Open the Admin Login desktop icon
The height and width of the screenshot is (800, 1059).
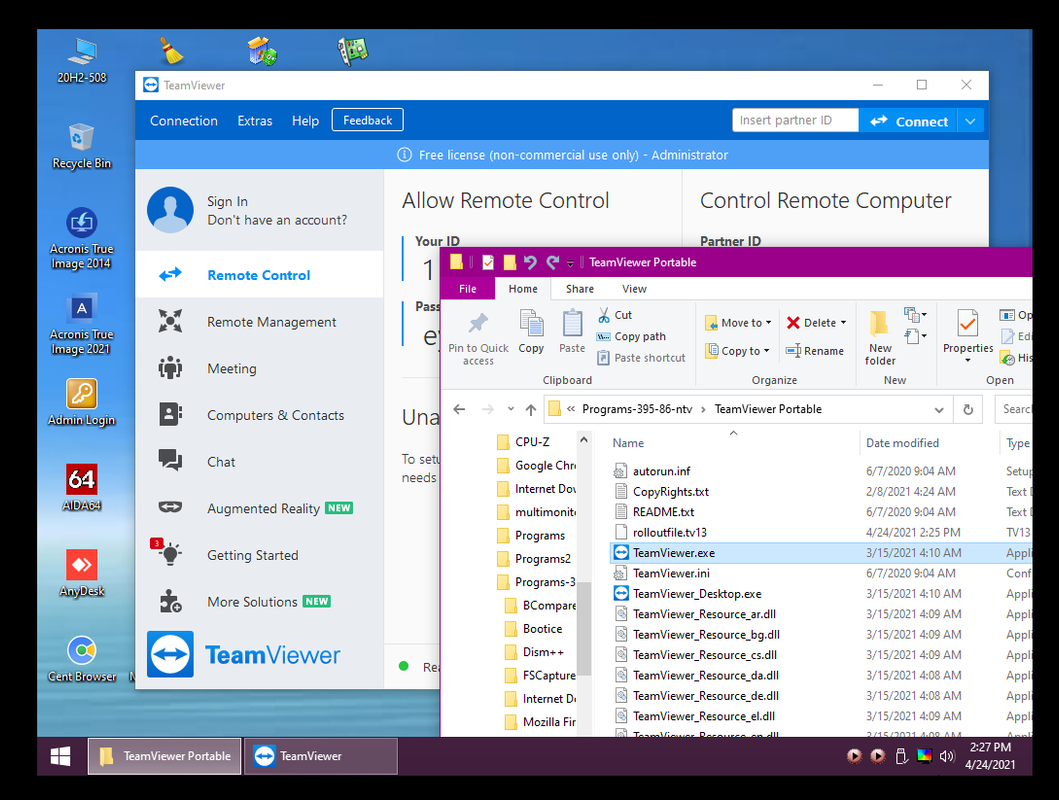coord(82,402)
